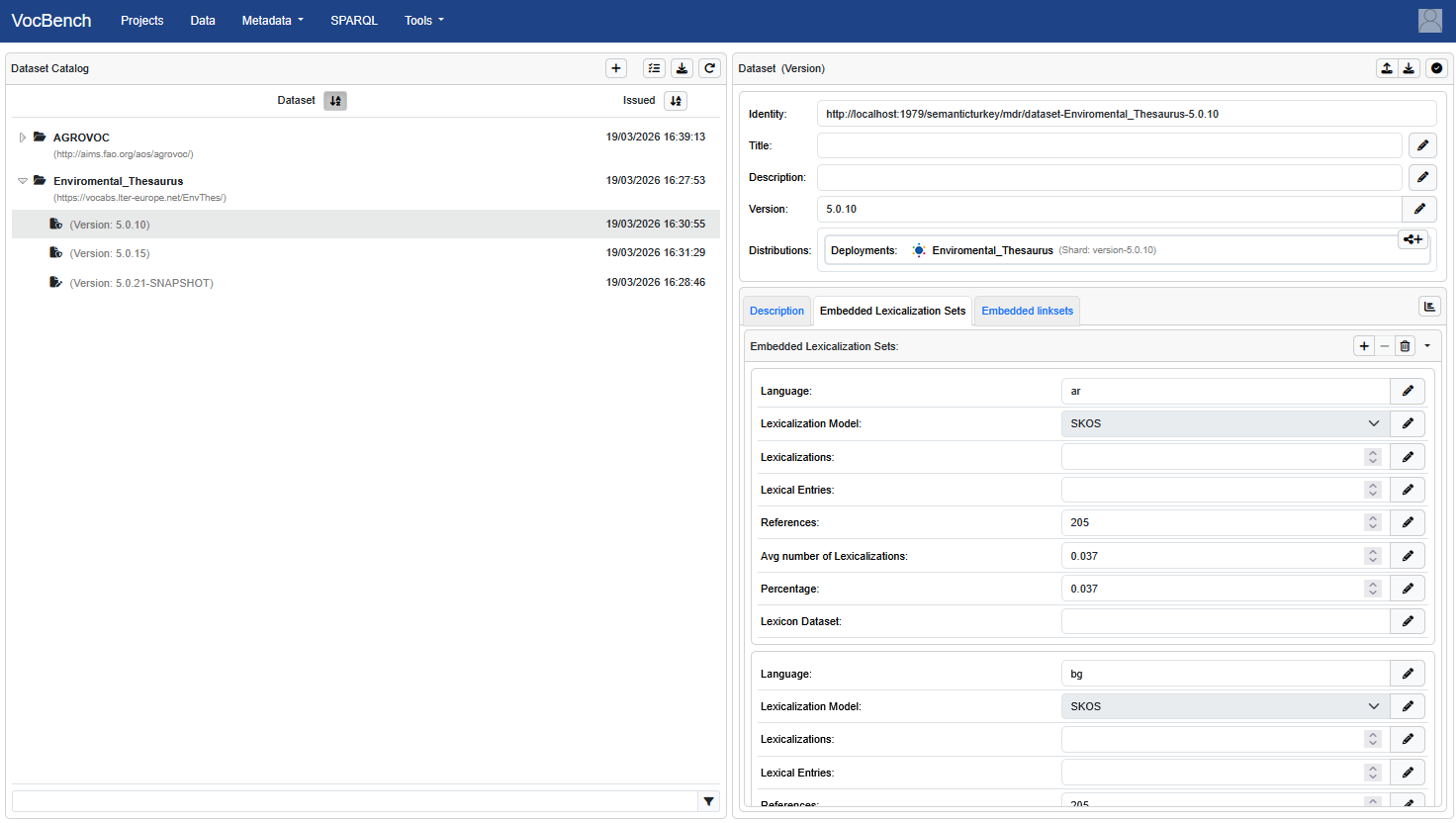Screen dimensions: 1456x823
Task: Edit Lexicalizations for 'ar' set
Action: coord(1408,457)
